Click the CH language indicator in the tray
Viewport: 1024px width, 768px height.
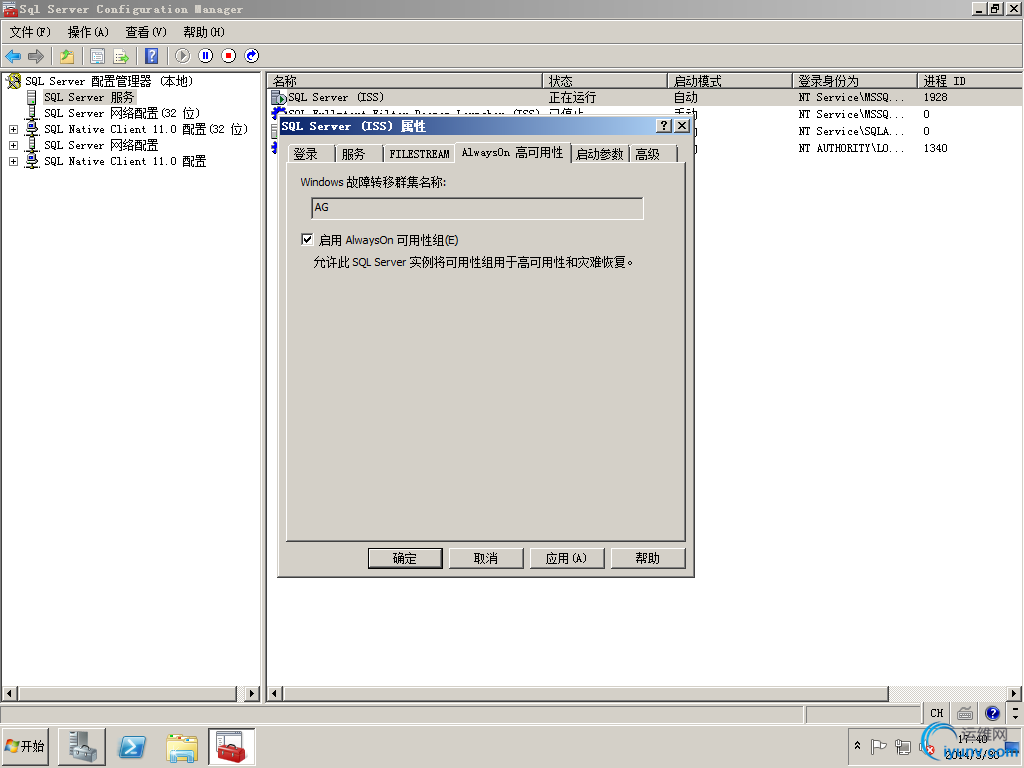click(x=936, y=713)
